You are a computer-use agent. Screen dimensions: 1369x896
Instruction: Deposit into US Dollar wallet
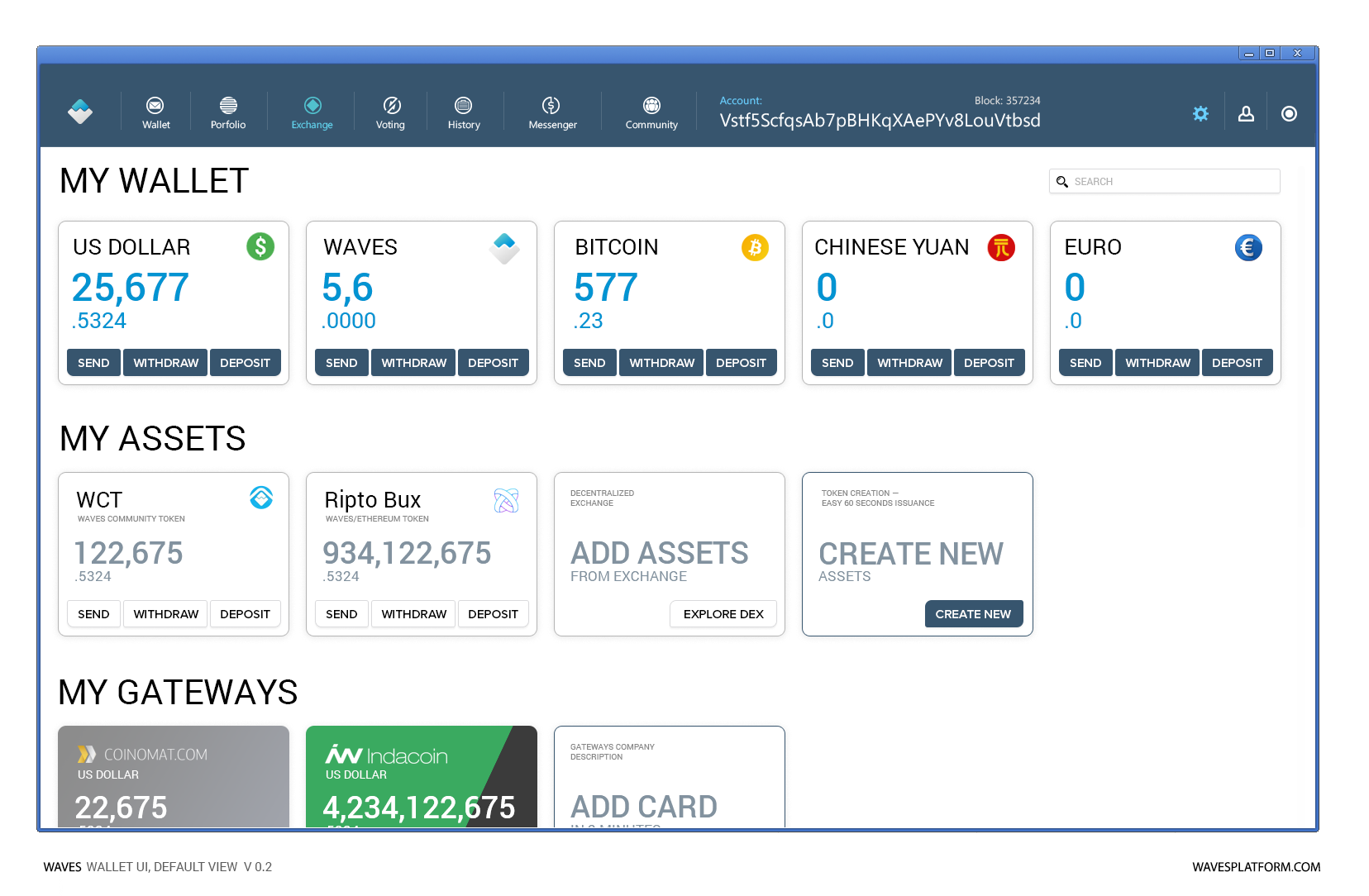click(245, 363)
